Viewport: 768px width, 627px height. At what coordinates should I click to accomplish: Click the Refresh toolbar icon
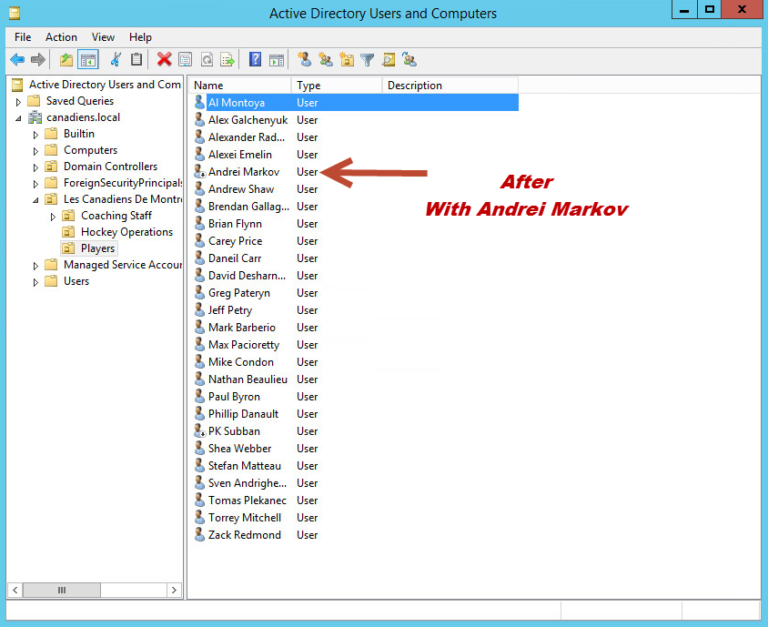pyautogui.click(x=207, y=60)
